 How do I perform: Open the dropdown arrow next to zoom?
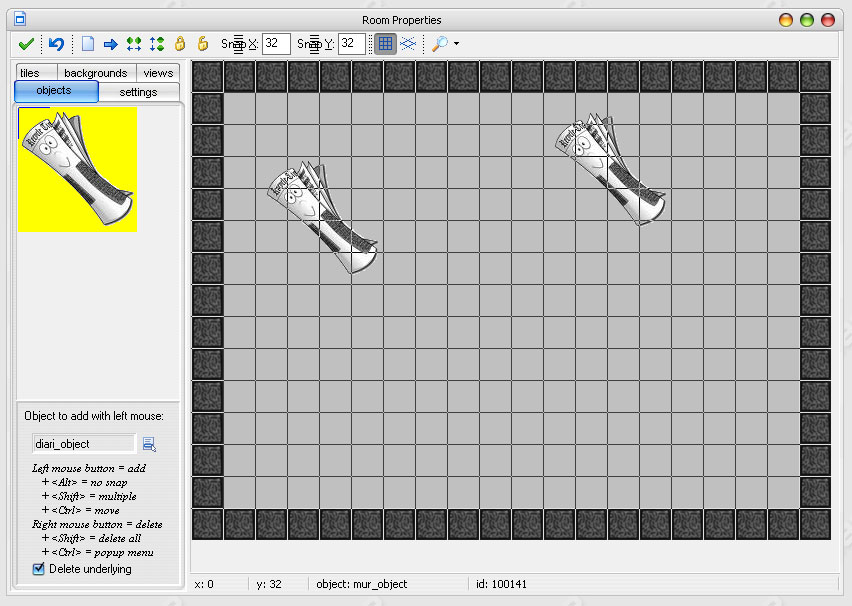pyautogui.click(x=457, y=44)
